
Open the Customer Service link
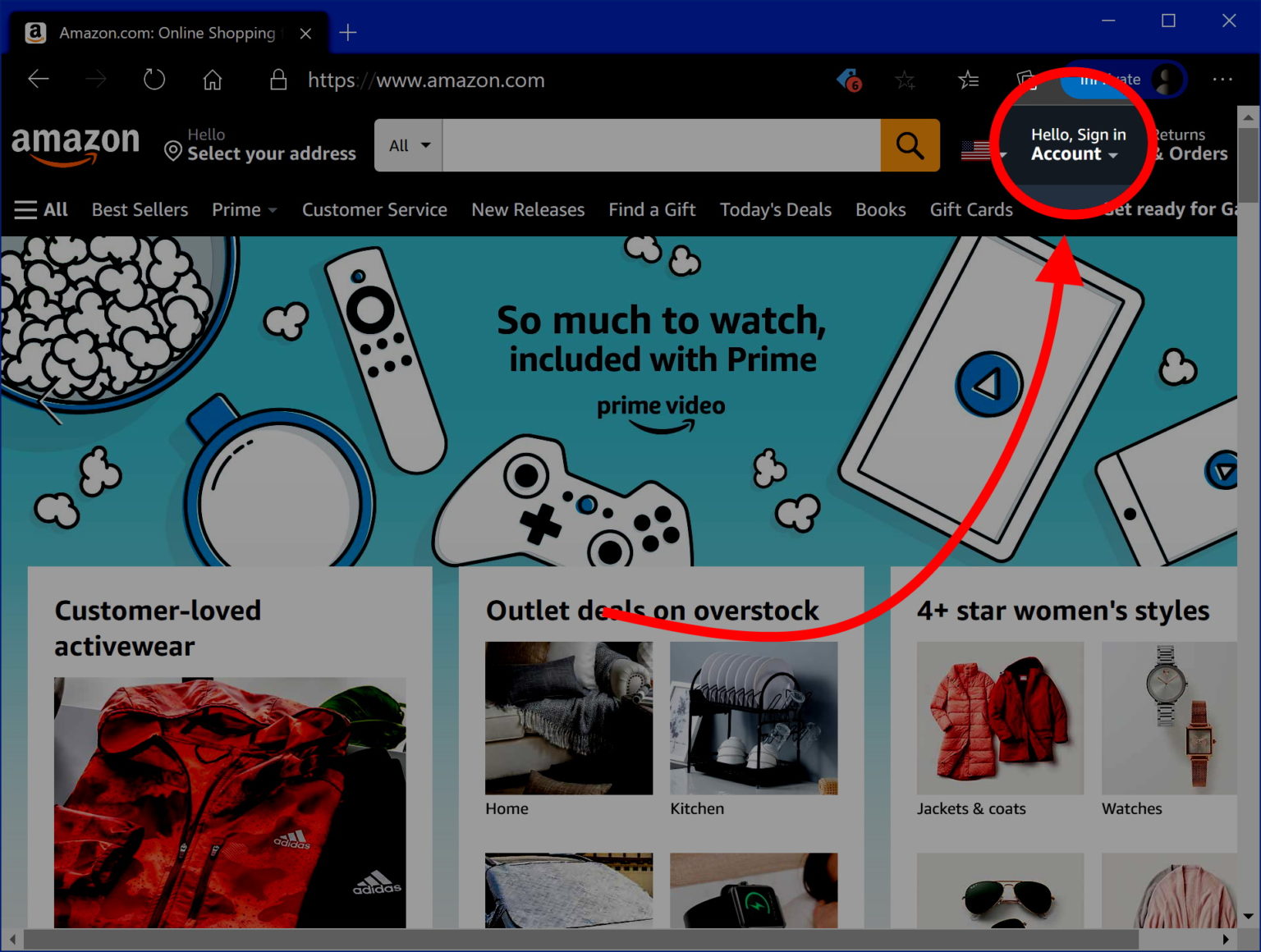point(374,210)
